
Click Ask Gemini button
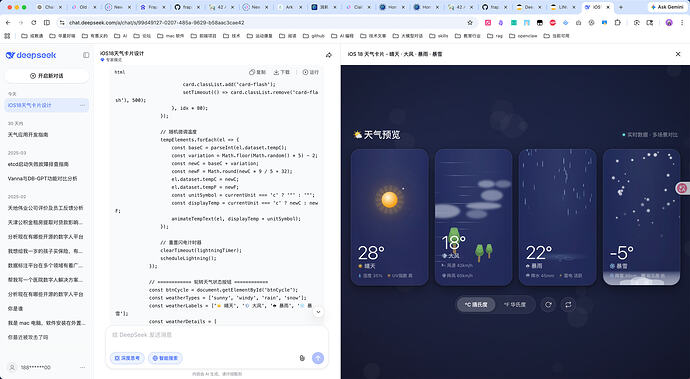(x=667, y=7)
